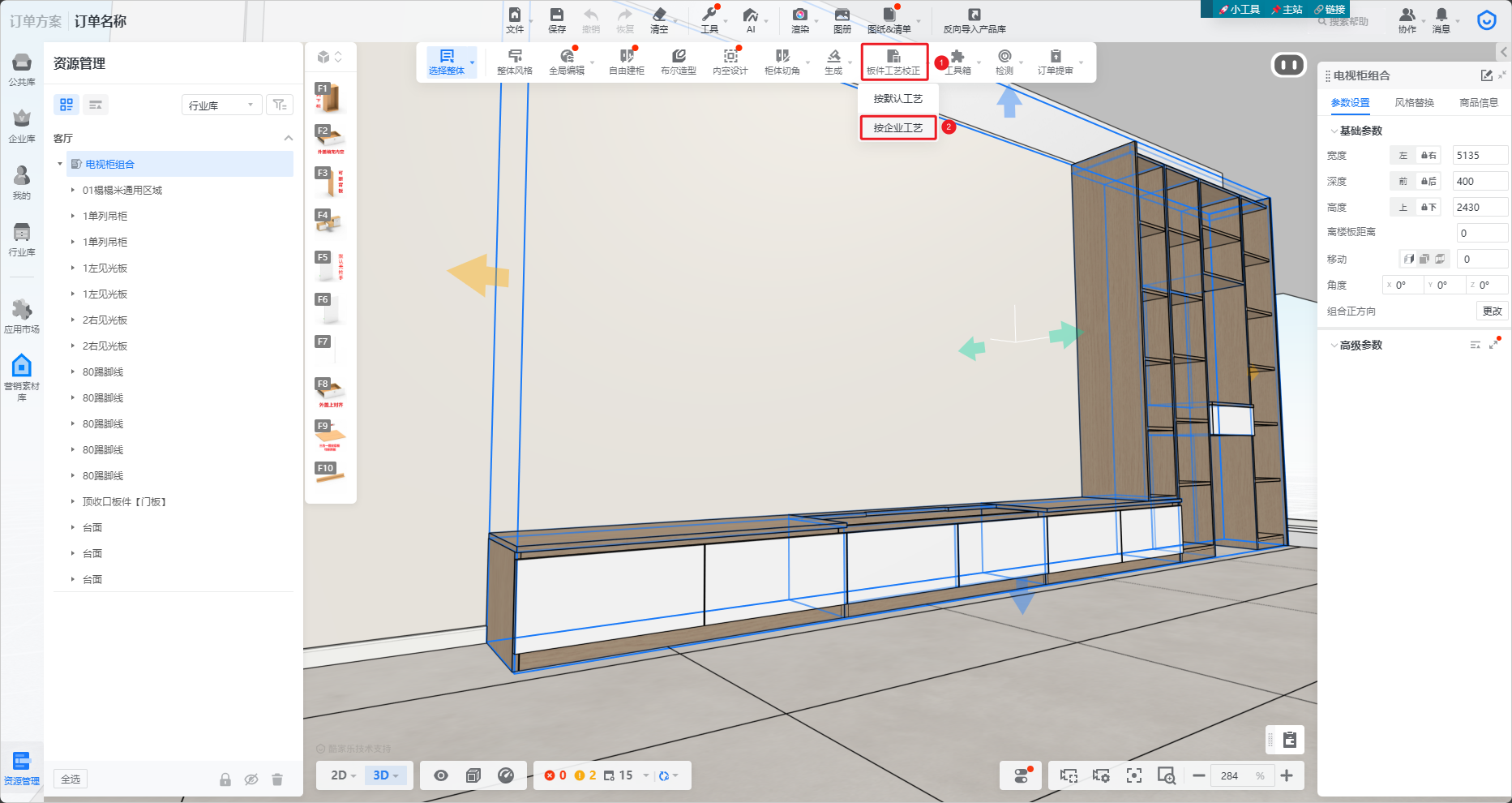Choose 按企业工艺 from the dropdown menu
The image size is (1512, 803).
(897, 128)
